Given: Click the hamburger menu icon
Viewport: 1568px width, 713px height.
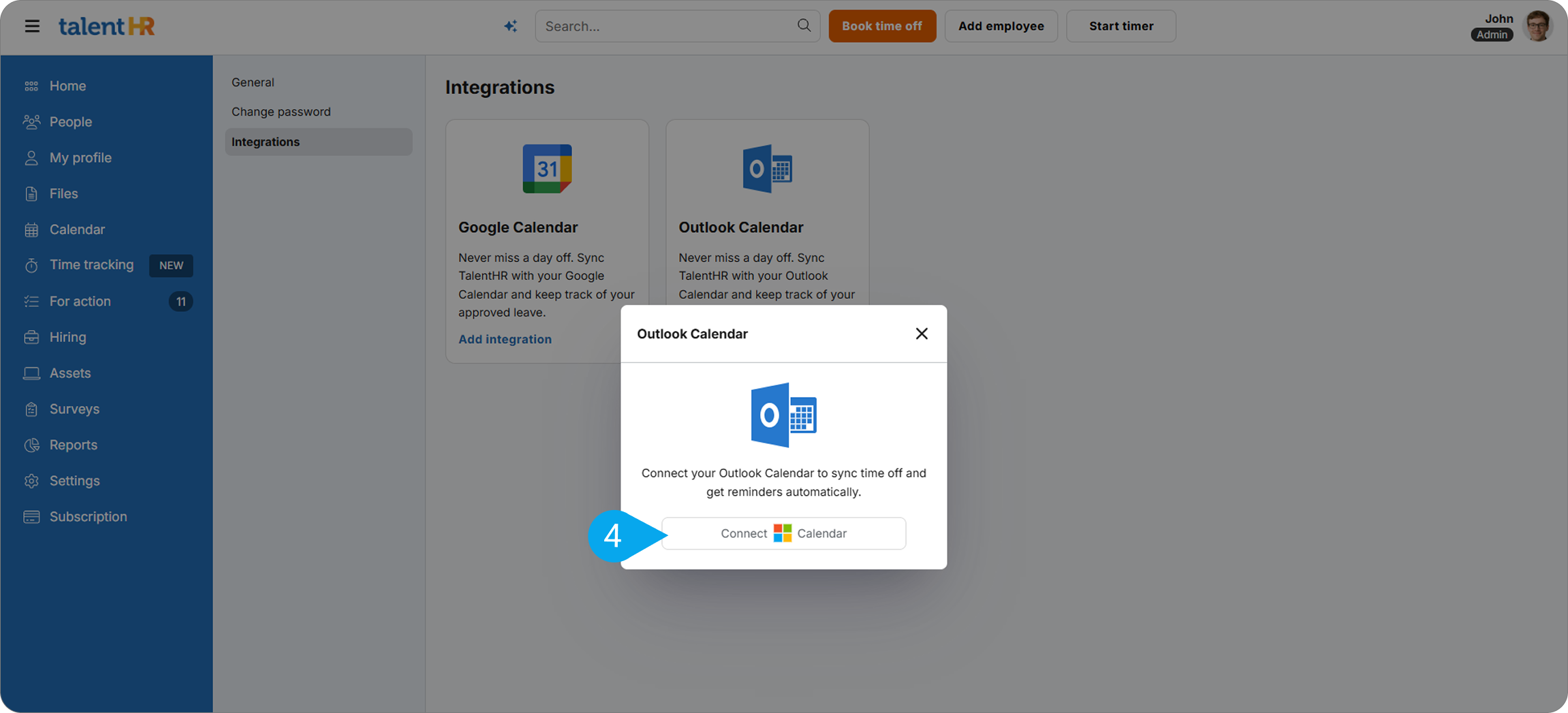Looking at the screenshot, I should point(32,27).
